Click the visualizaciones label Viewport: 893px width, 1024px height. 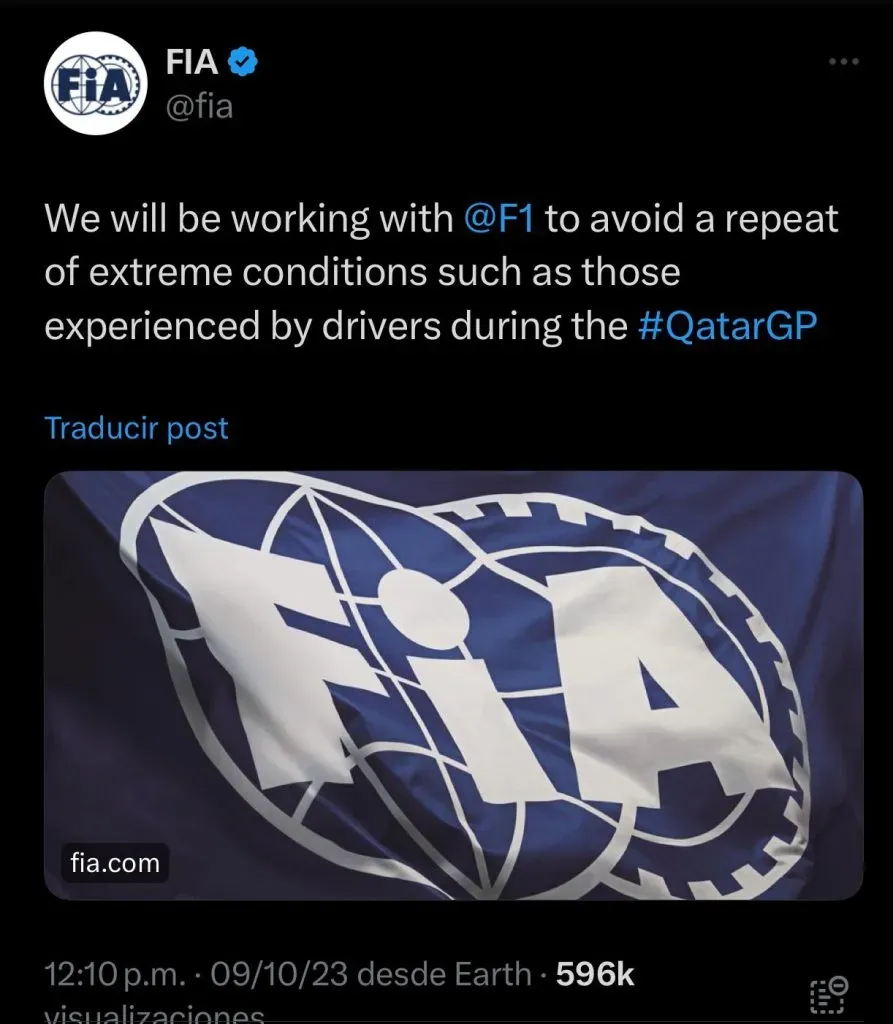tap(154, 1014)
